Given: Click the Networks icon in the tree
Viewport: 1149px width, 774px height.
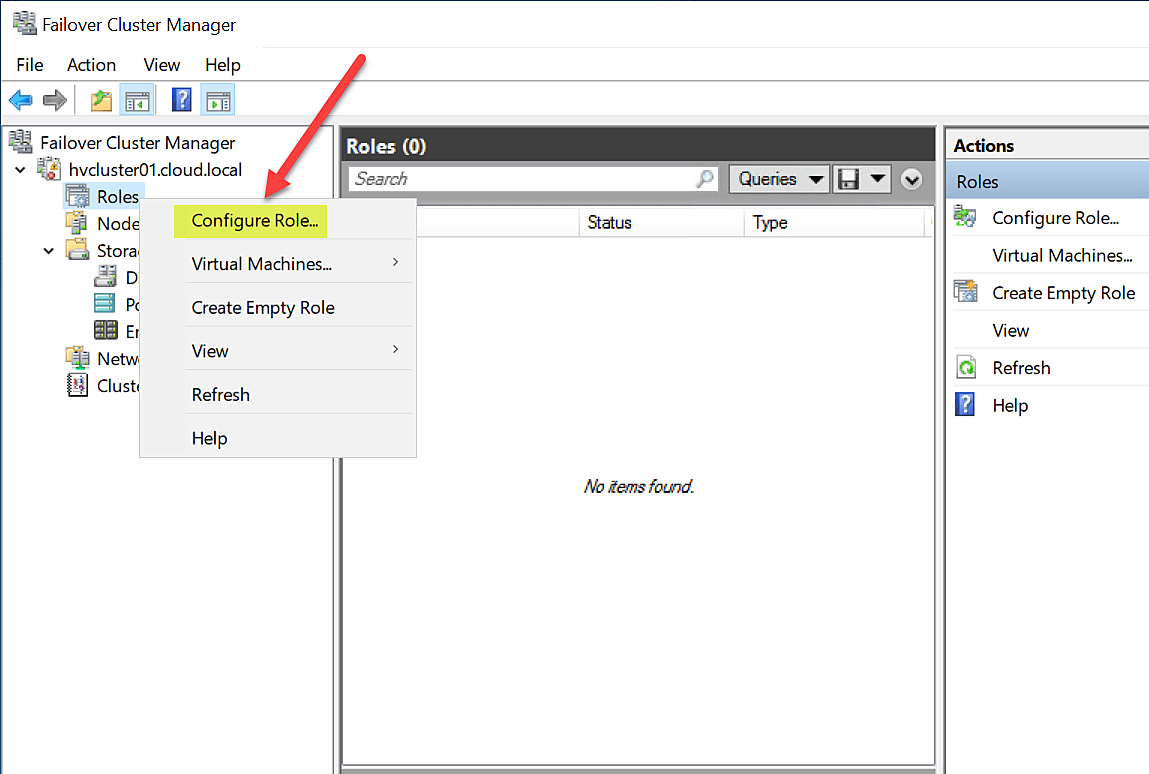Looking at the screenshot, I should point(78,358).
